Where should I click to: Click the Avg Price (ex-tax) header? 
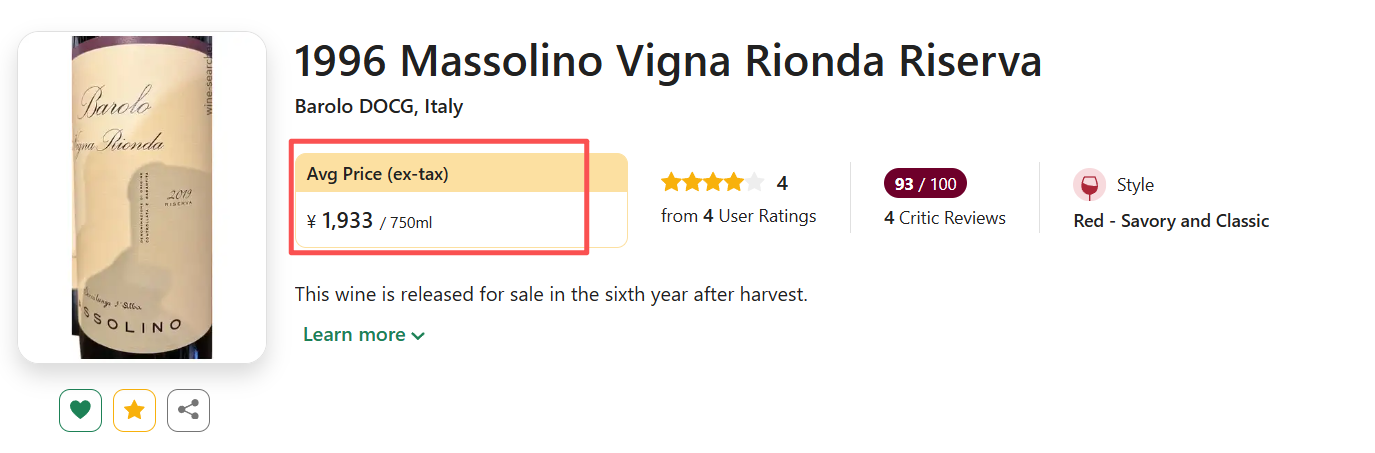click(x=378, y=174)
